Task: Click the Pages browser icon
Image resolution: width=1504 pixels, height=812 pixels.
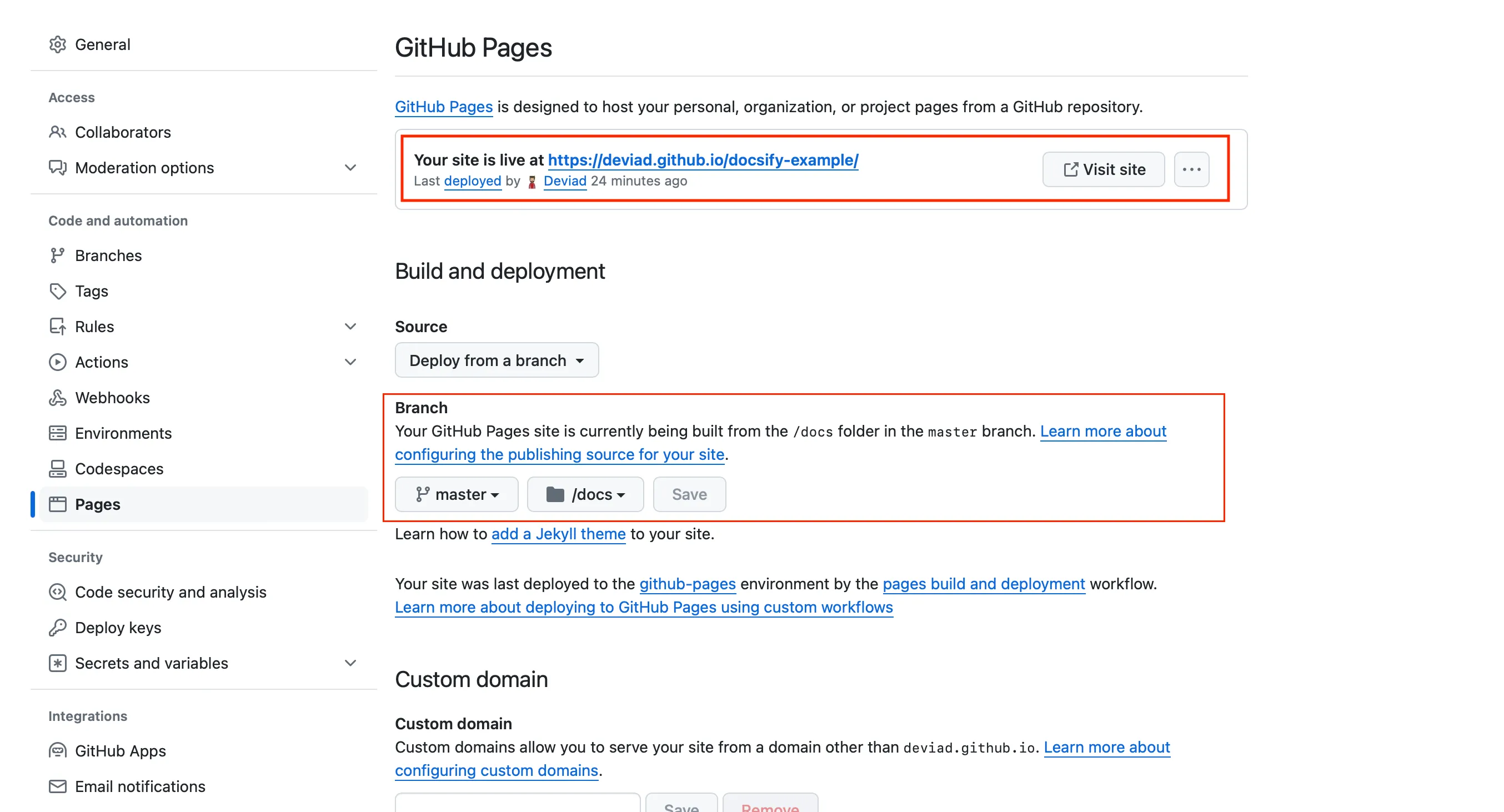Action: (57, 504)
